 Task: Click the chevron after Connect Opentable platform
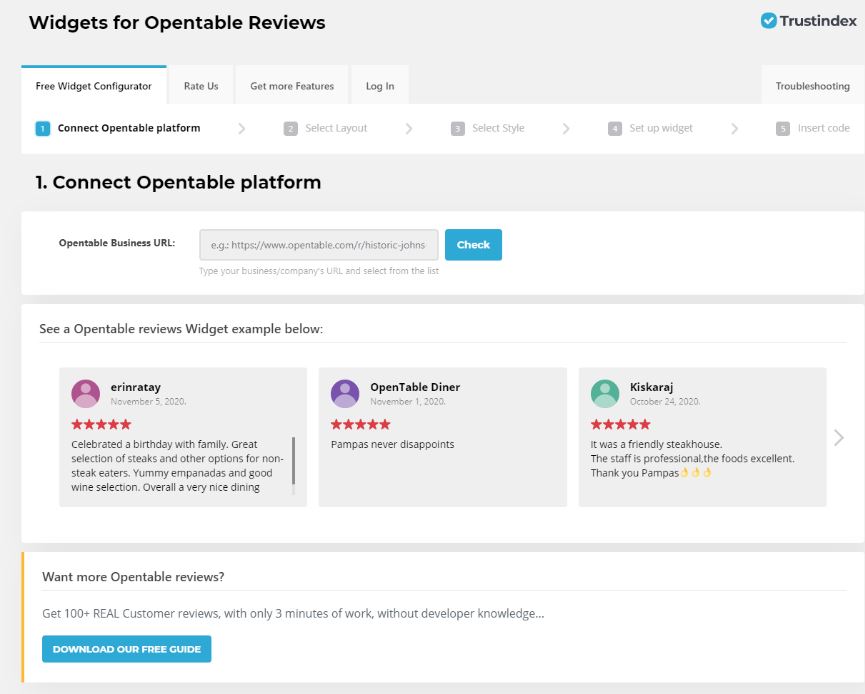pyautogui.click(x=242, y=129)
